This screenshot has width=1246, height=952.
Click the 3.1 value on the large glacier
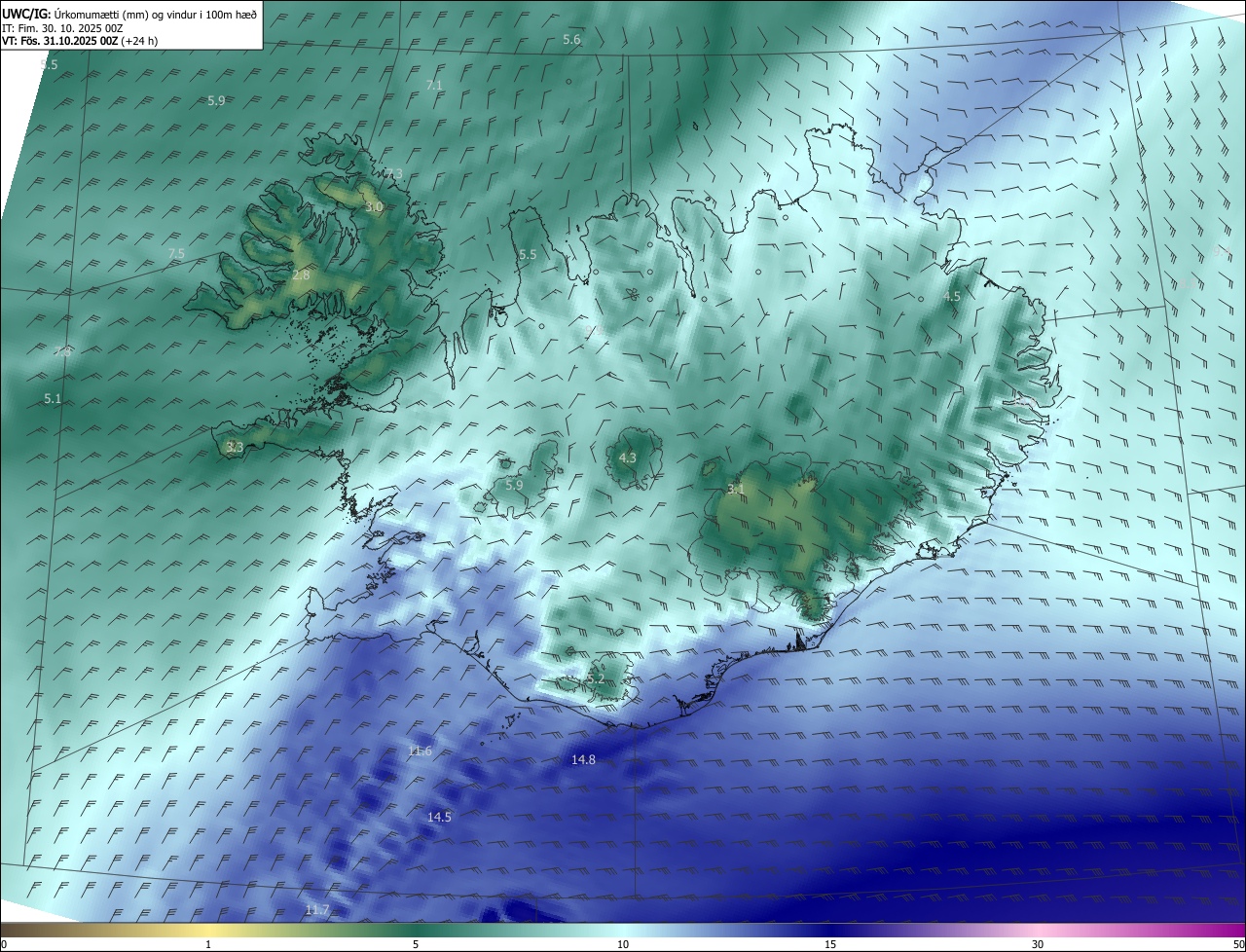click(x=736, y=490)
